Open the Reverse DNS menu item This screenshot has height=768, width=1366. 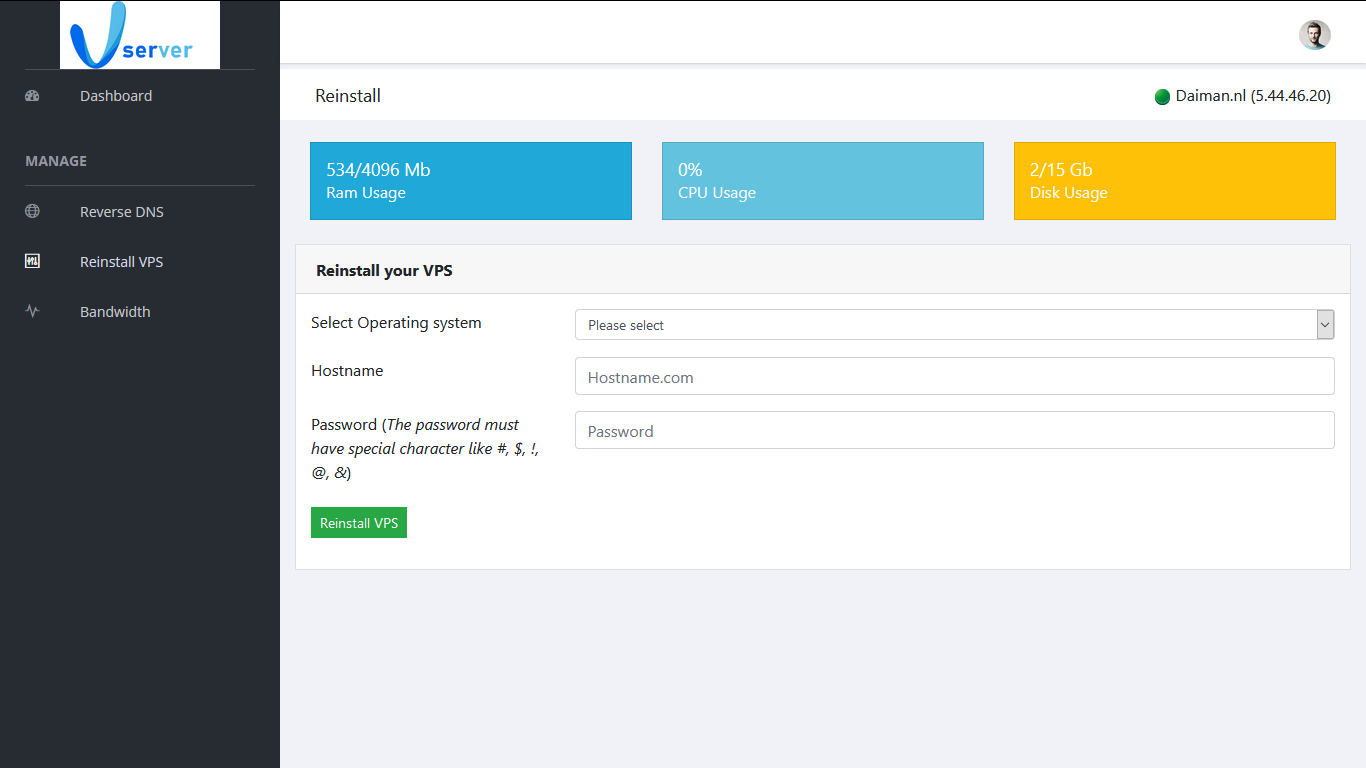122,212
